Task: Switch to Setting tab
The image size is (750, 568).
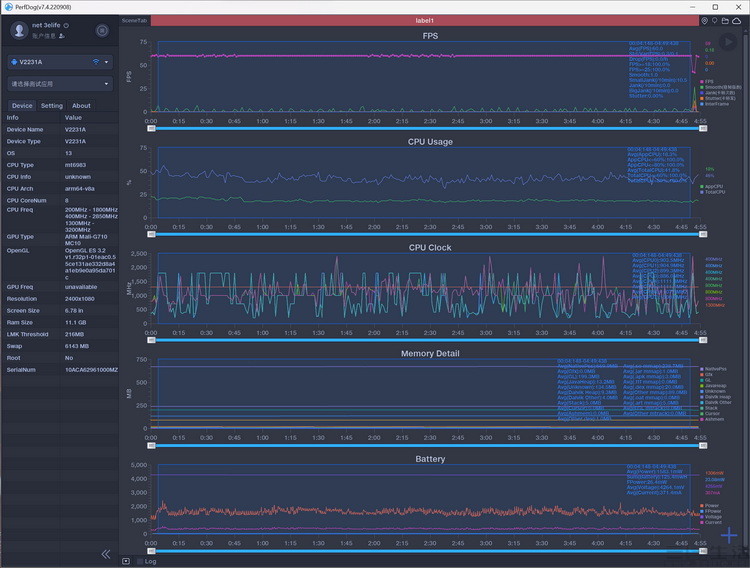Action: pos(52,106)
